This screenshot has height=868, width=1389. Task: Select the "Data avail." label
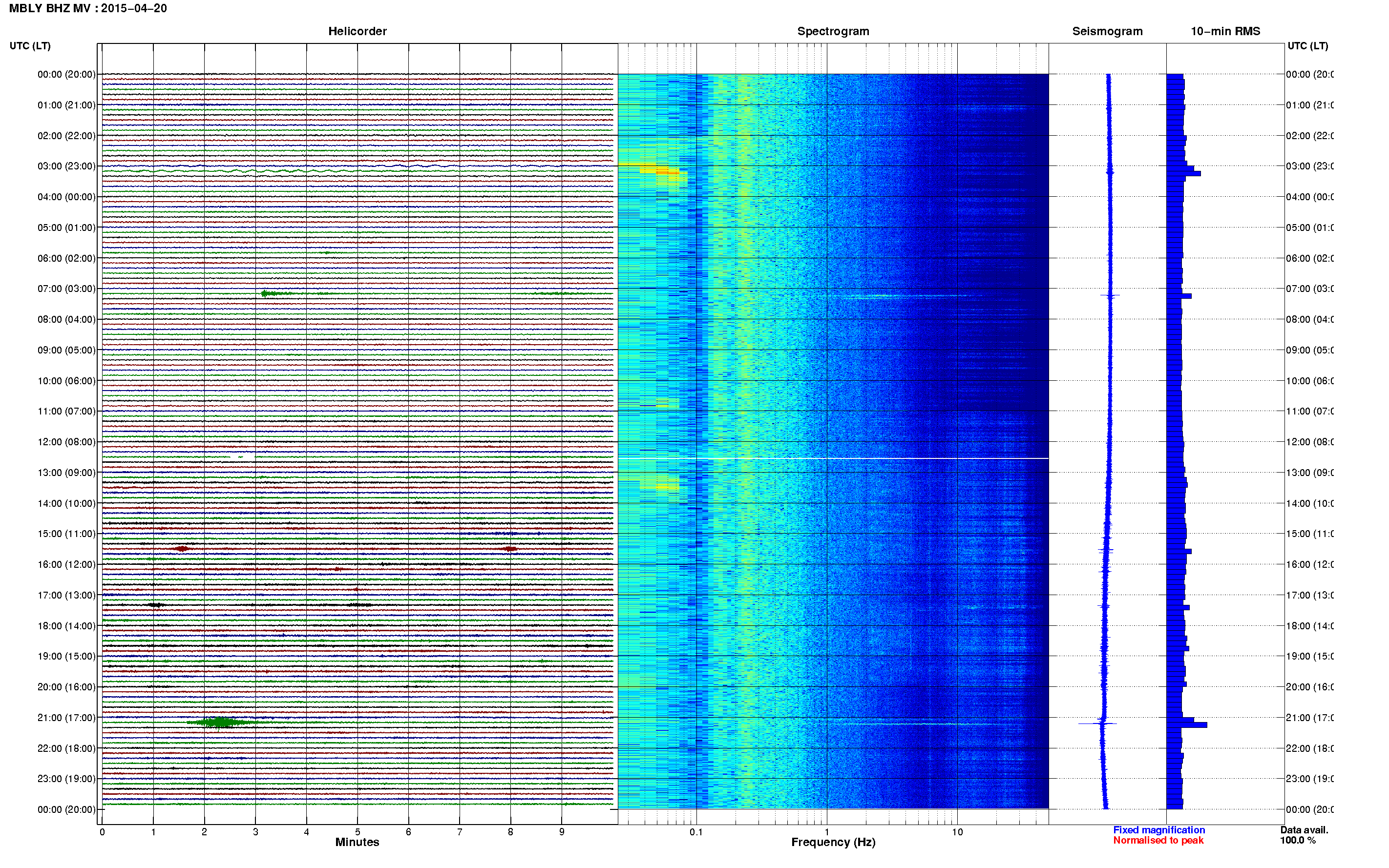pyautogui.click(x=1304, y=830)
